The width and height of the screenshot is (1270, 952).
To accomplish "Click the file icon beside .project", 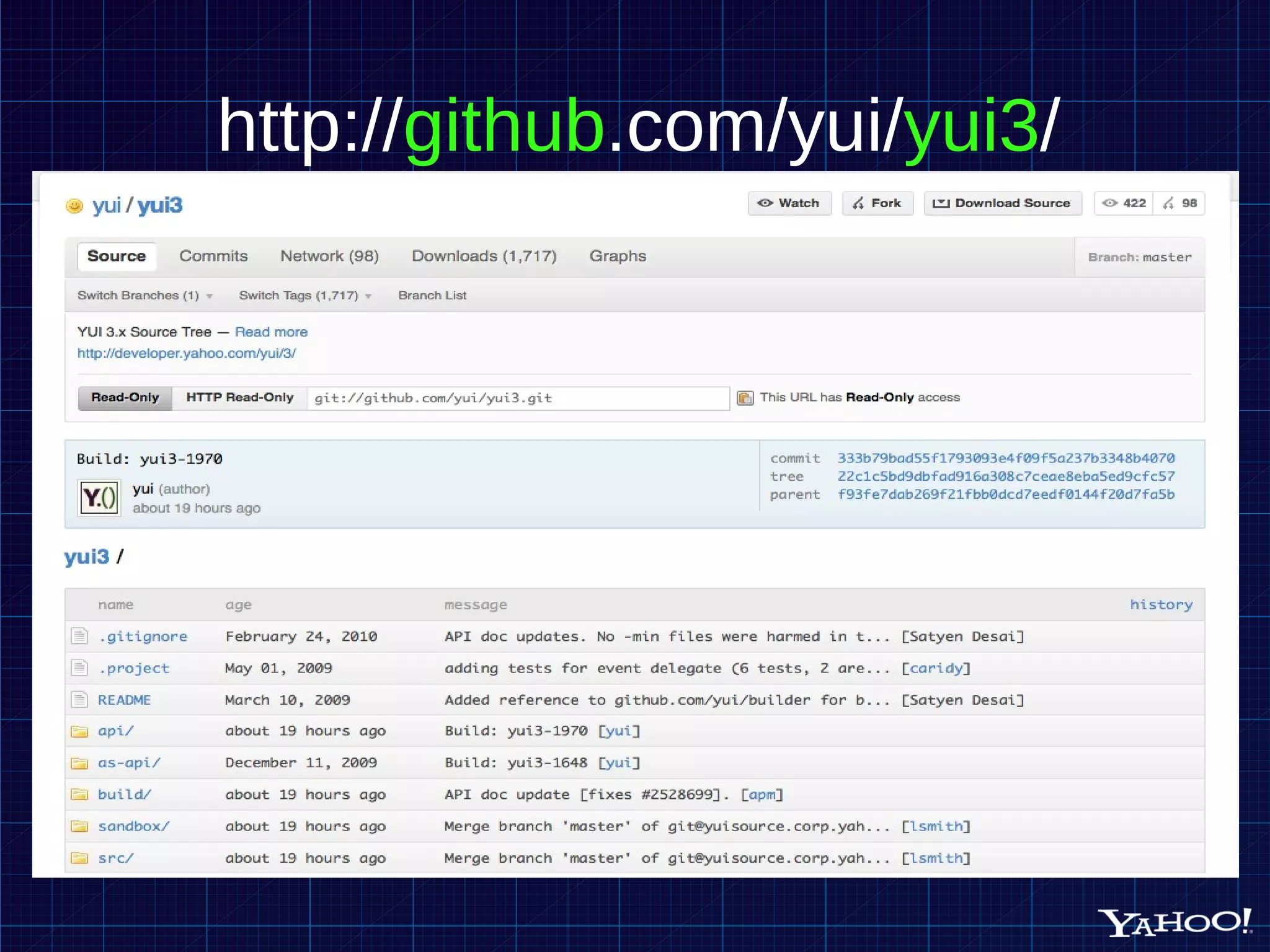I will [x=79, y=668].
